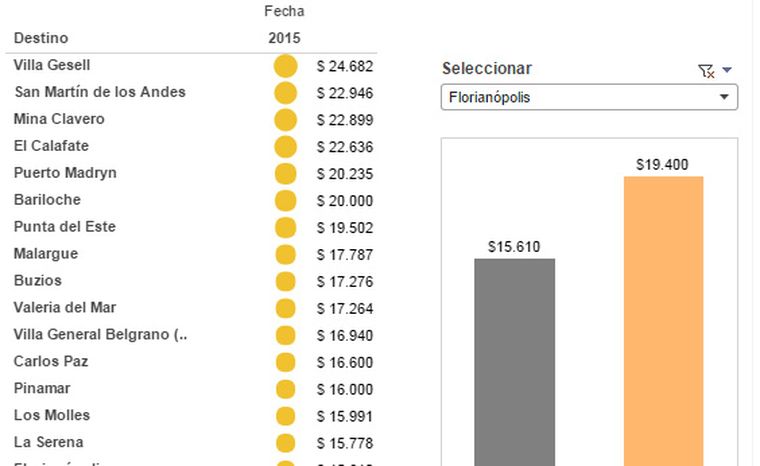Select the San Martín de los Andes row label
760x466 pixels.
pyautogui.click(x=100, y=92)
